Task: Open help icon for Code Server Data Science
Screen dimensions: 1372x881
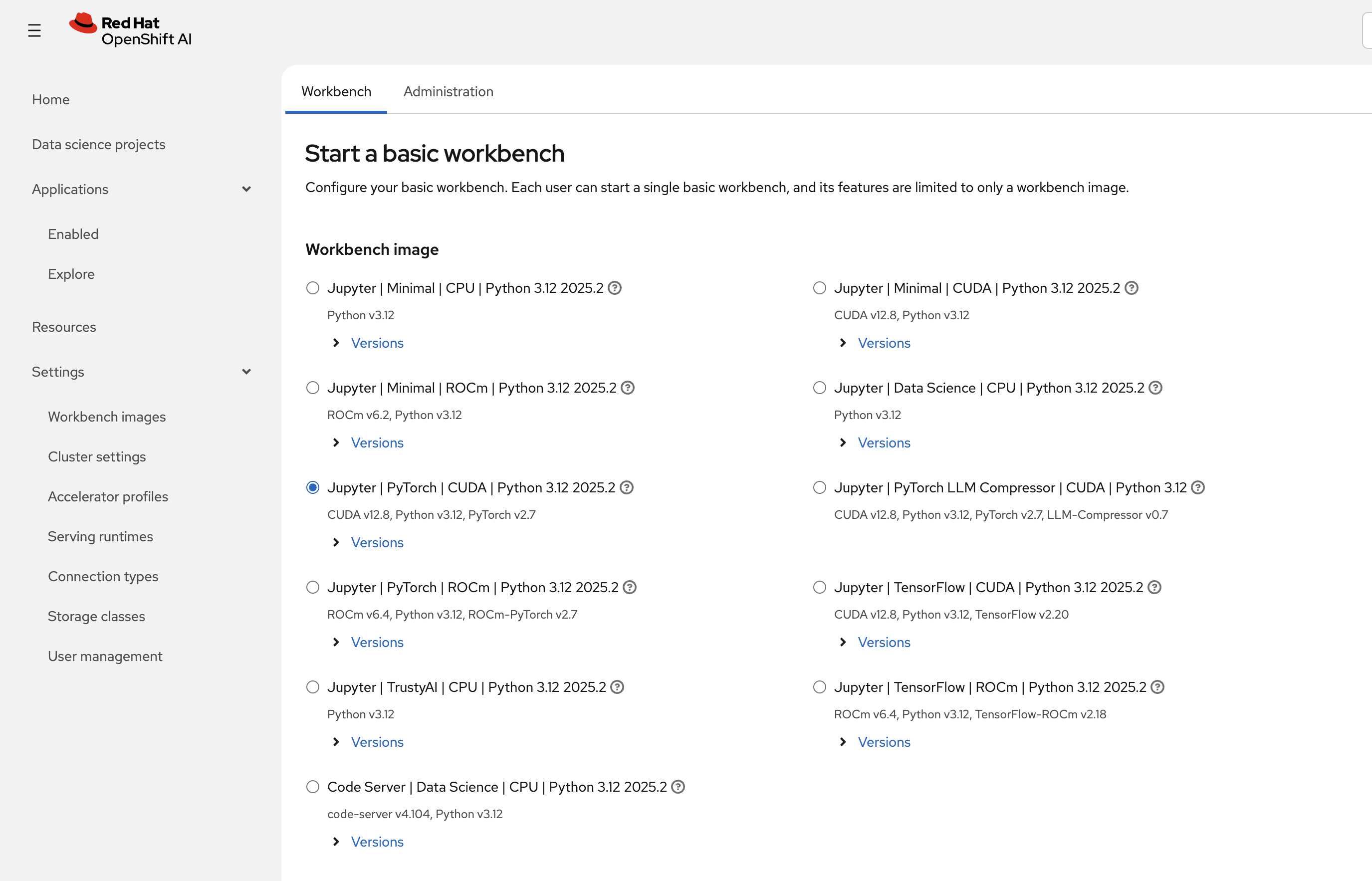Action: (x=678, y=787)
